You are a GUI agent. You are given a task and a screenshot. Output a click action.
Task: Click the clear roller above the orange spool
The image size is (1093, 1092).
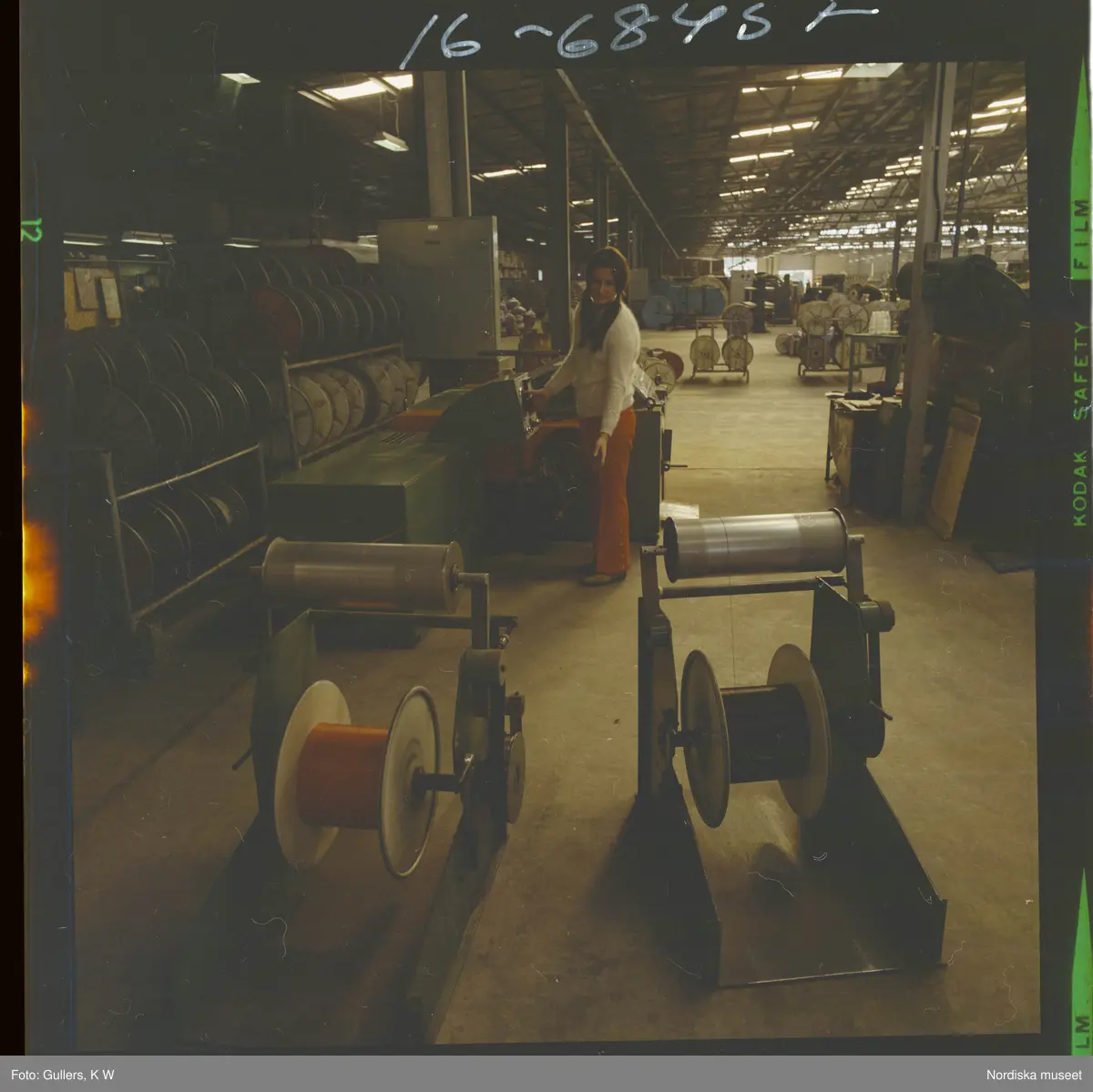(361, 575)
